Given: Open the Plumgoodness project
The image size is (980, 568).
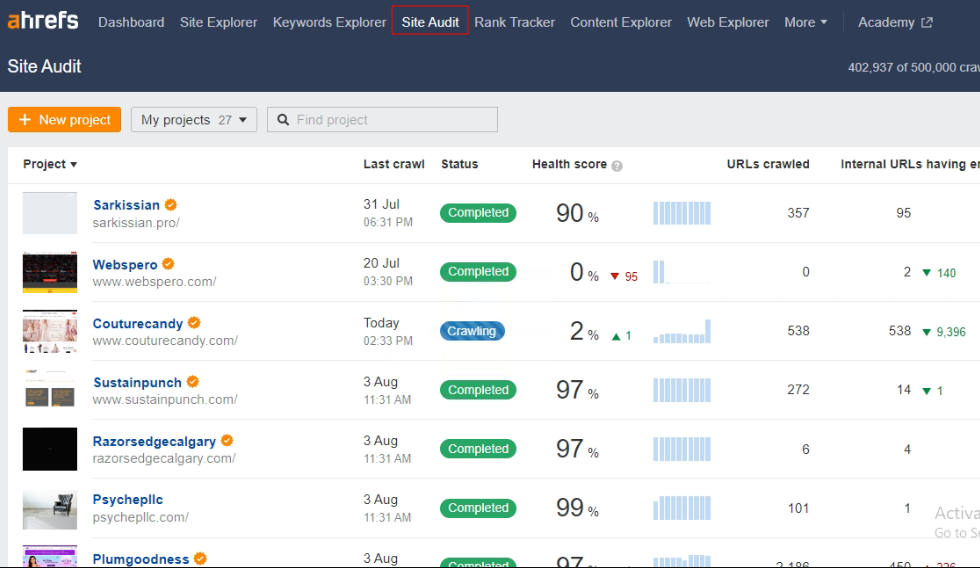Looking at the screenshot, I should [x=141, y=559].
